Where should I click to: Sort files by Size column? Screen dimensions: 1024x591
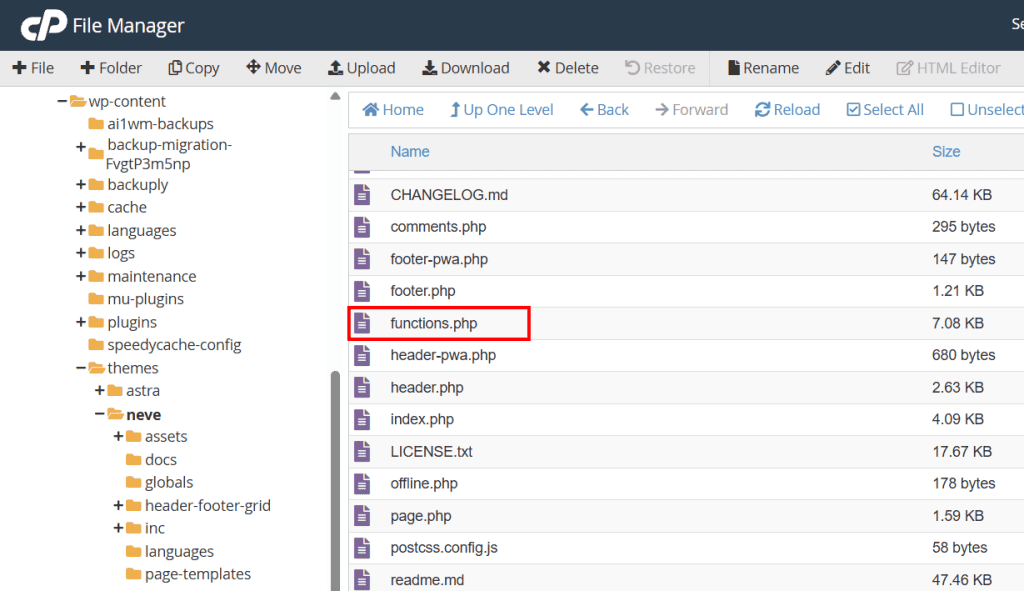pyautogui.click(x=946, y=152)
